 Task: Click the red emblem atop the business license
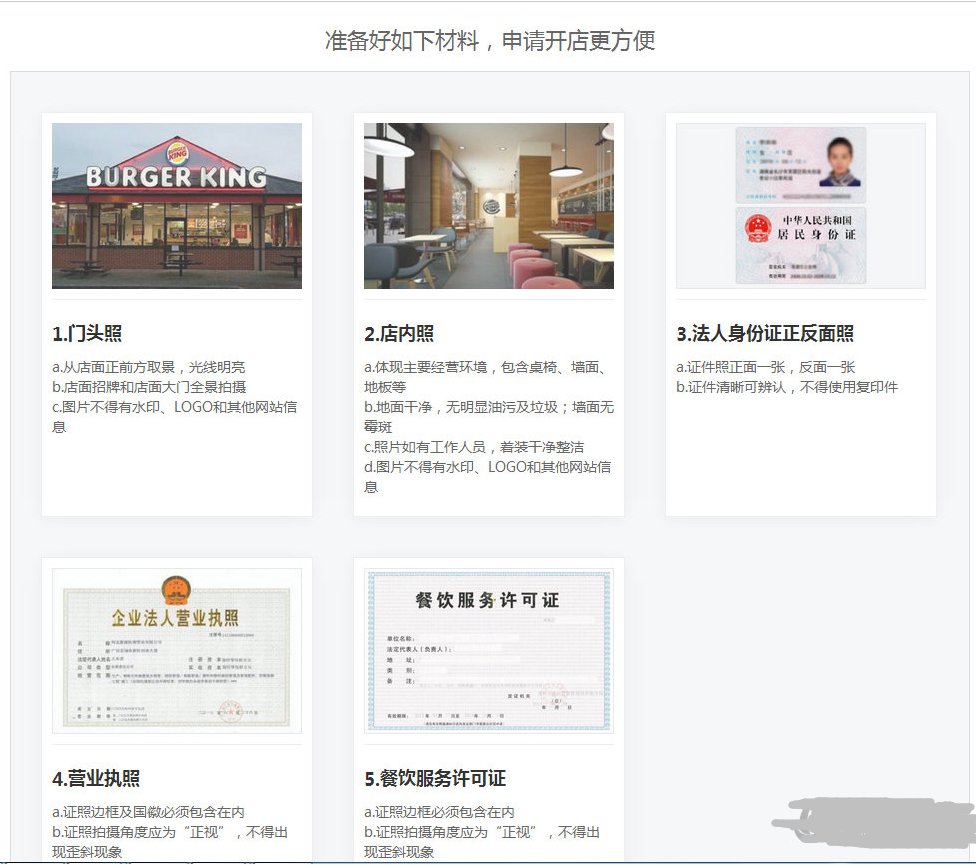[x=176, y=590]
